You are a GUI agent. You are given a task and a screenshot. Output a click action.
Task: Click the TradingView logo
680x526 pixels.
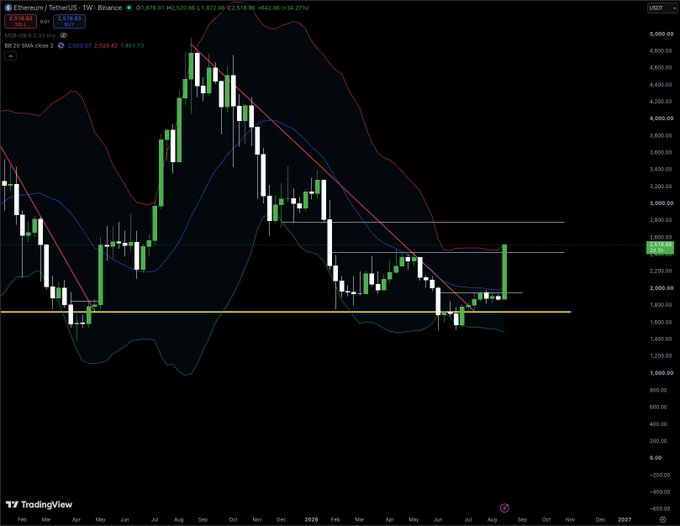pyautogui.click(x=39, y=505)
